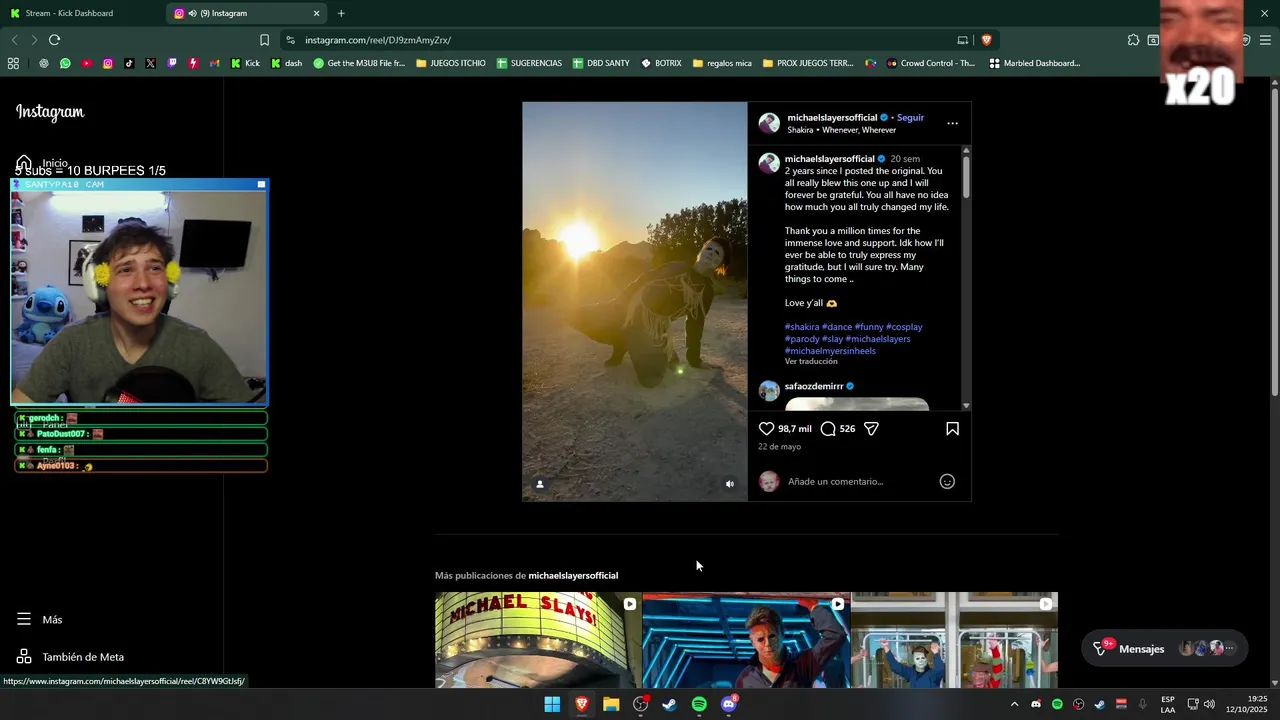Expand the 'regalos mica' bookmarks folder

tap(721, 63)
